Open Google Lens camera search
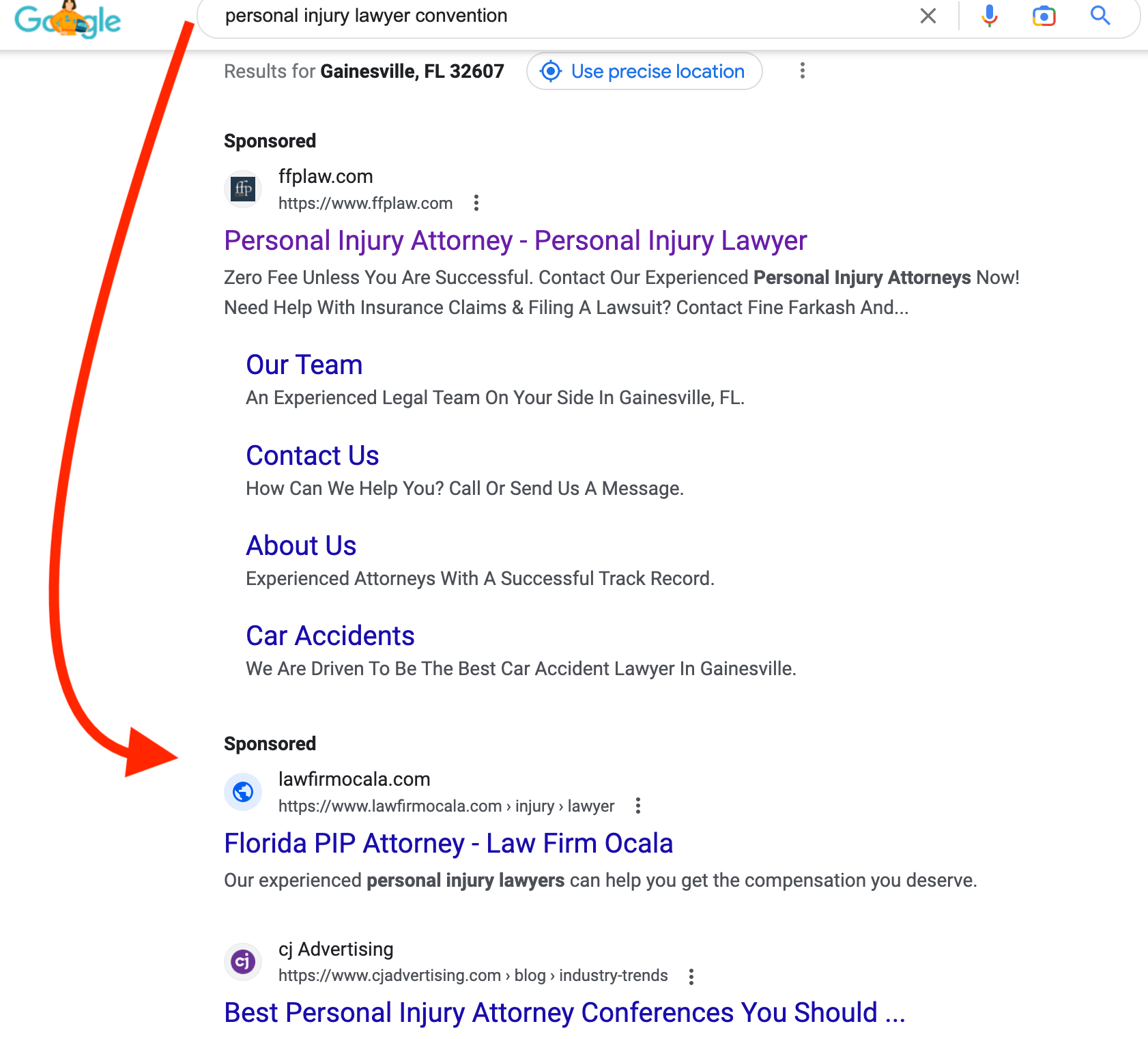 pos(1044,16)
